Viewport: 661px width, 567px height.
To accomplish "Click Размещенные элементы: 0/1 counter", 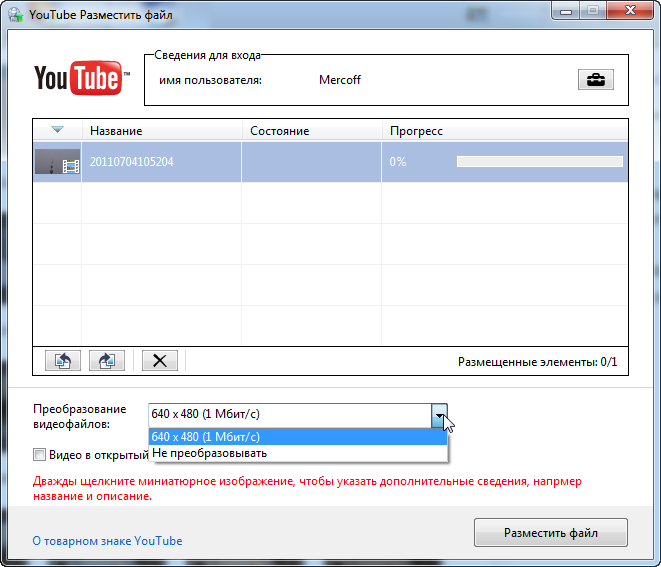I will [x=537, y=362].
